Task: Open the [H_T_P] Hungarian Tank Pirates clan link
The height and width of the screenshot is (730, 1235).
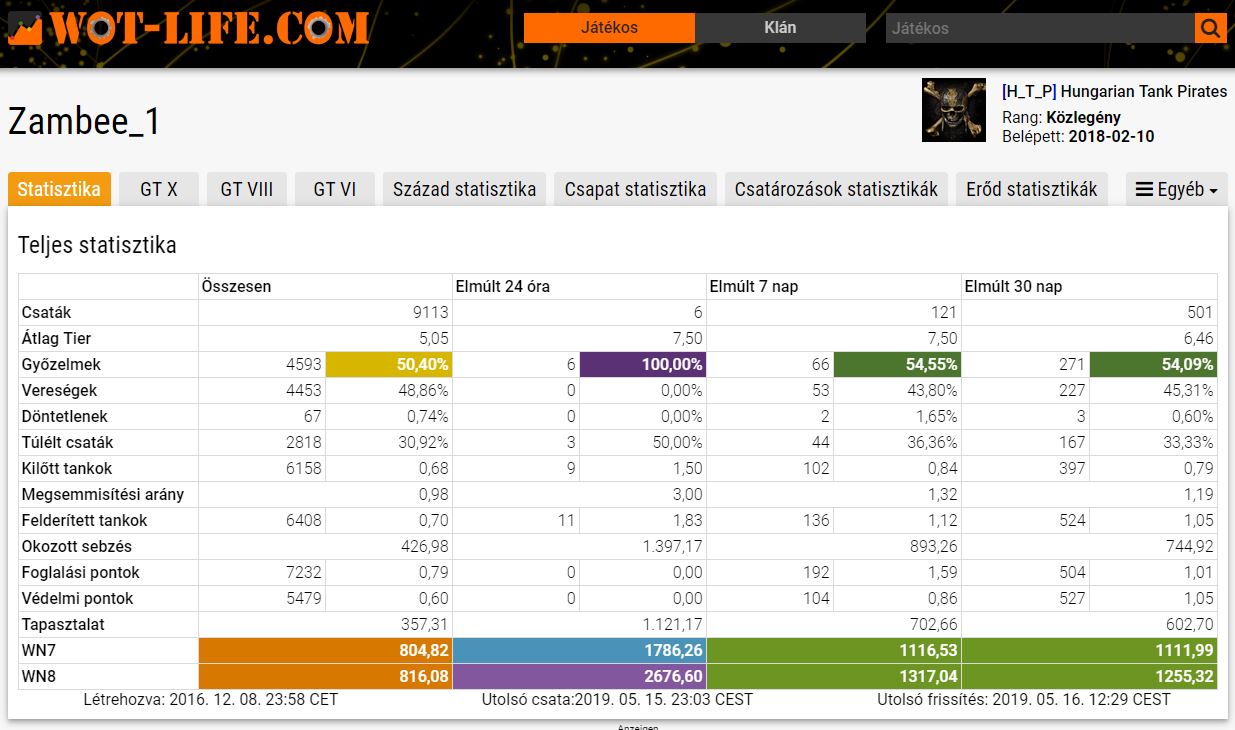Action: (1114, 91)
